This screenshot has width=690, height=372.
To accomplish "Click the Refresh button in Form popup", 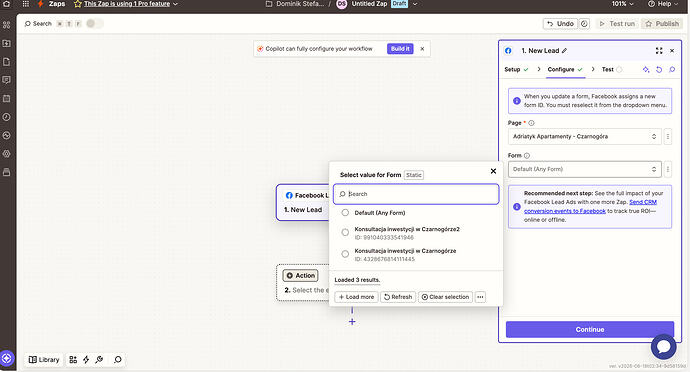I will point(398,297).
